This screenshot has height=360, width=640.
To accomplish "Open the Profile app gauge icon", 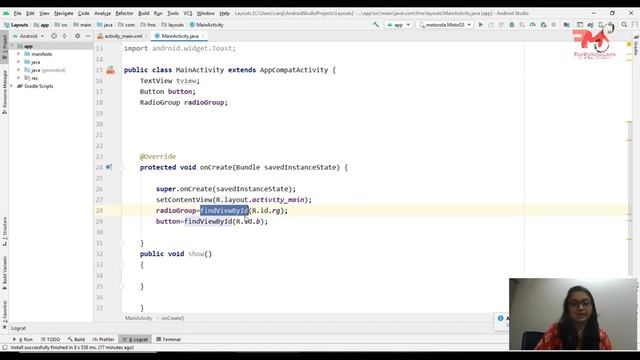I will coord(533,25).
